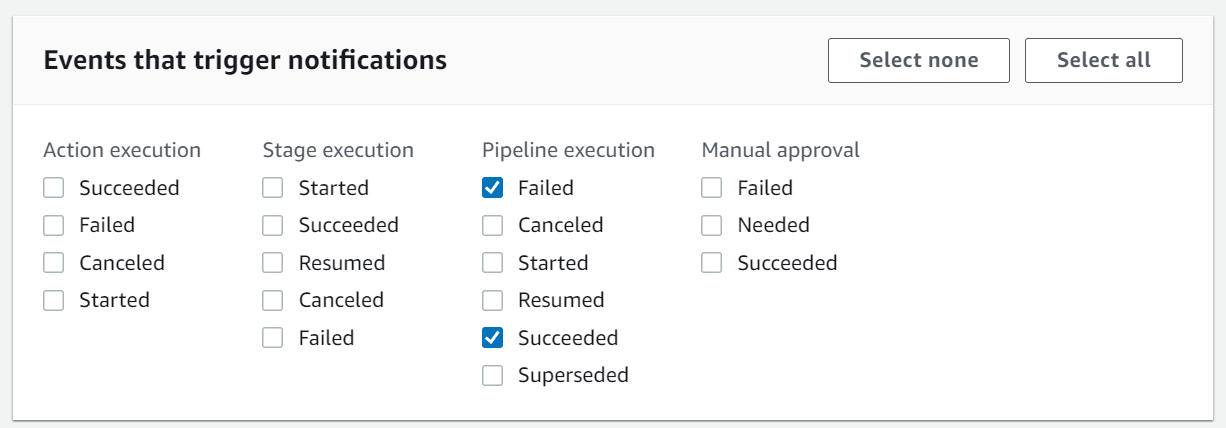Enable Manual approval Failed checkbox
1226x428 pixels.
tap(712, 188)
